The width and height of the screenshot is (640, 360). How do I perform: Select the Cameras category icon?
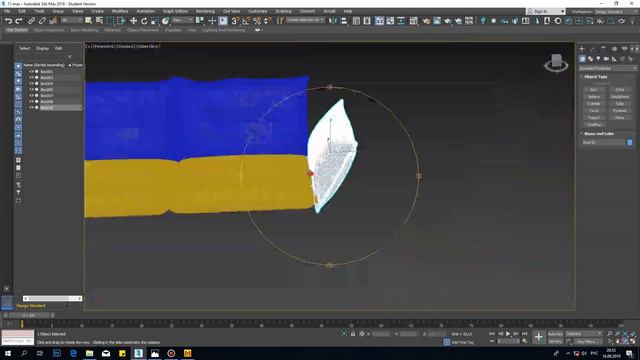606,59
